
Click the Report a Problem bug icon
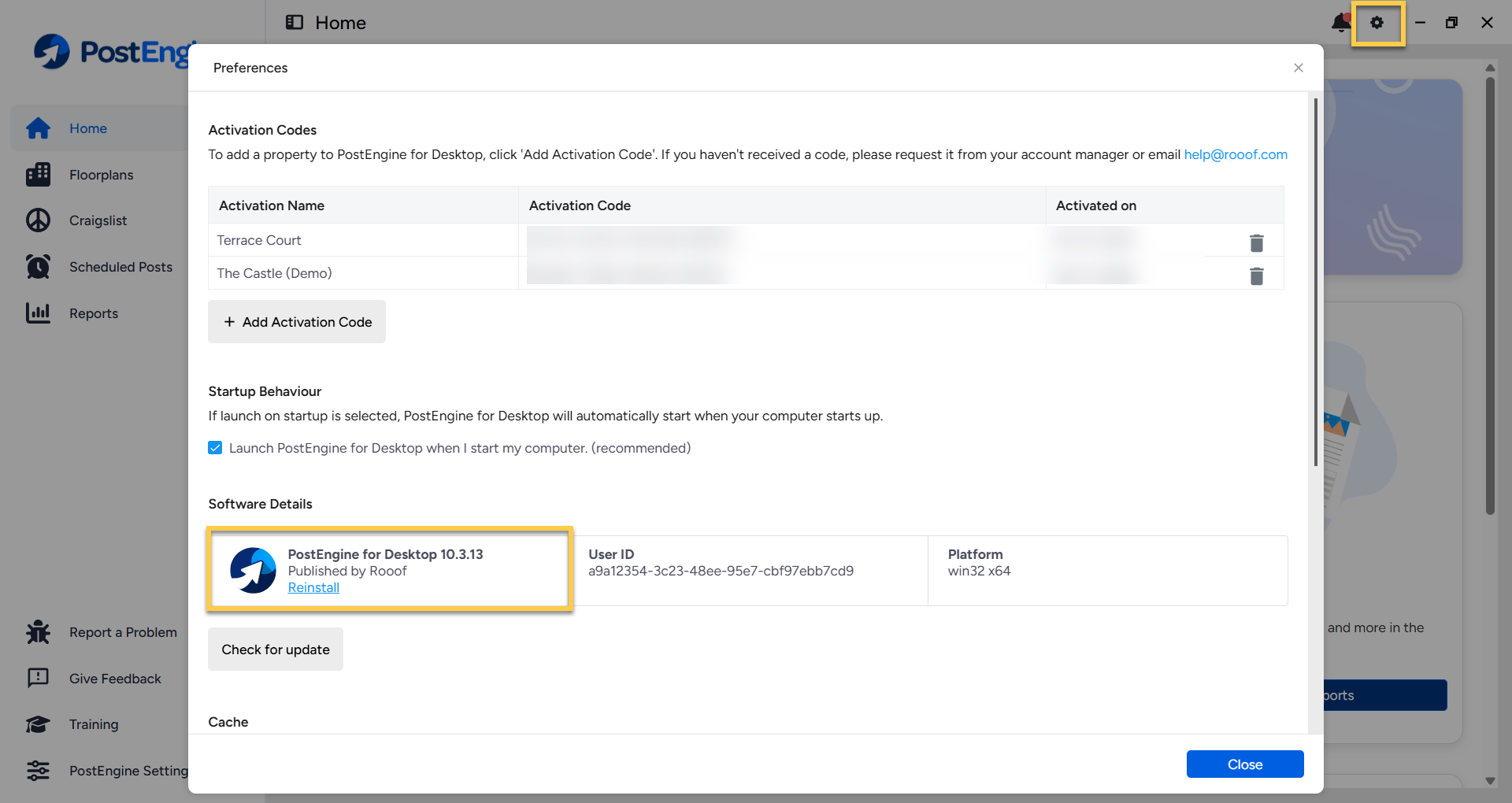[x=38, y=632]
